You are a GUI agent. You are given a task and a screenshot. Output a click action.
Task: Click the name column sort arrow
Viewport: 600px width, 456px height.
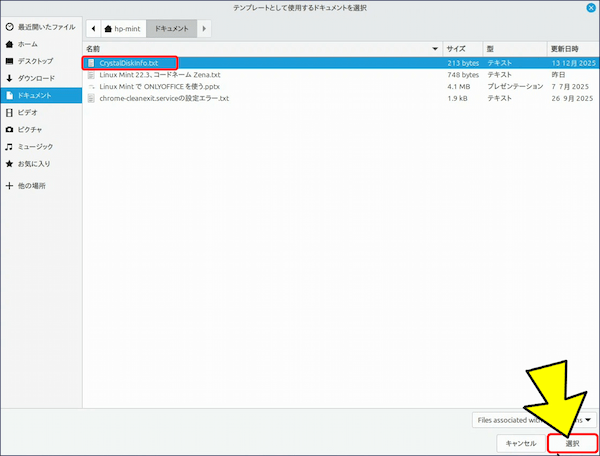(x=434, y=48)
